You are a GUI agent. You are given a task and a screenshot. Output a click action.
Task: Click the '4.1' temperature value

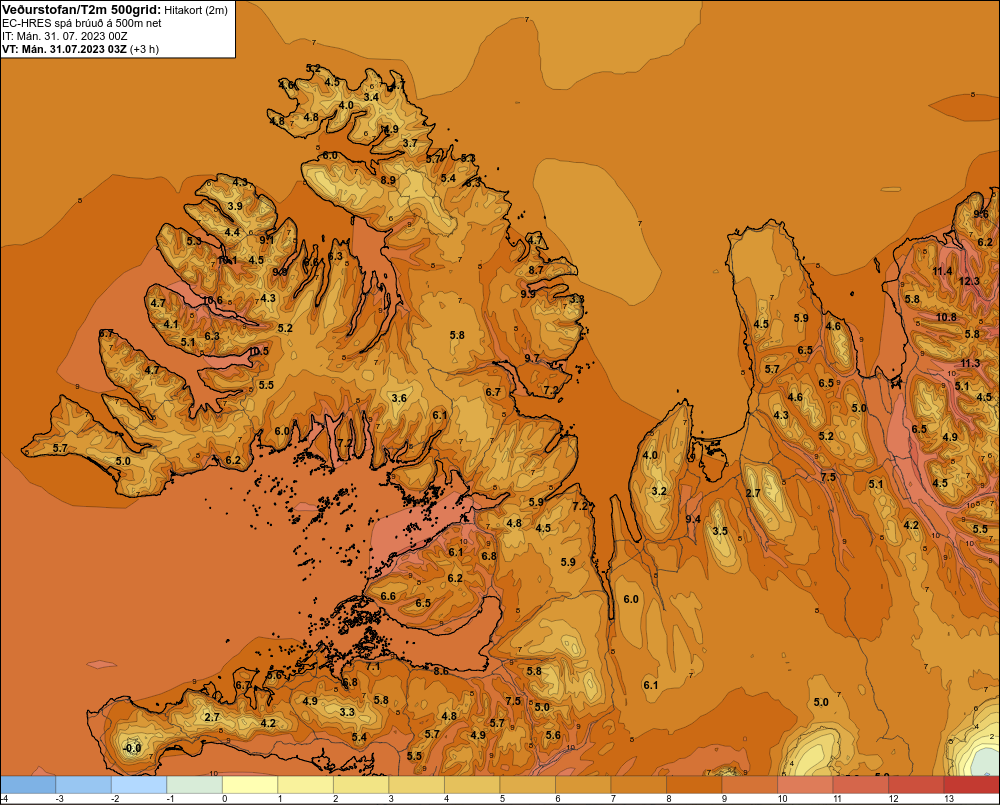(170, 324)
